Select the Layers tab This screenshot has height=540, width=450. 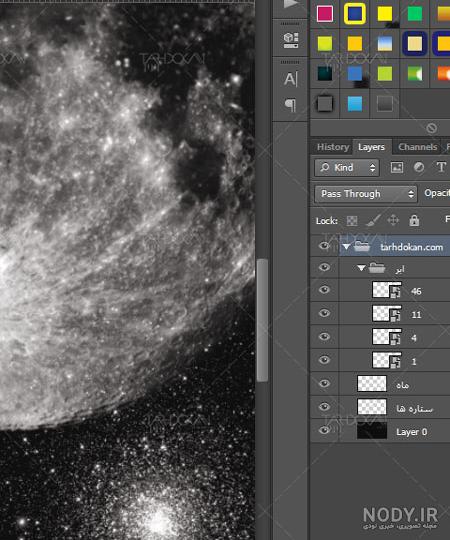pos(371,147)
